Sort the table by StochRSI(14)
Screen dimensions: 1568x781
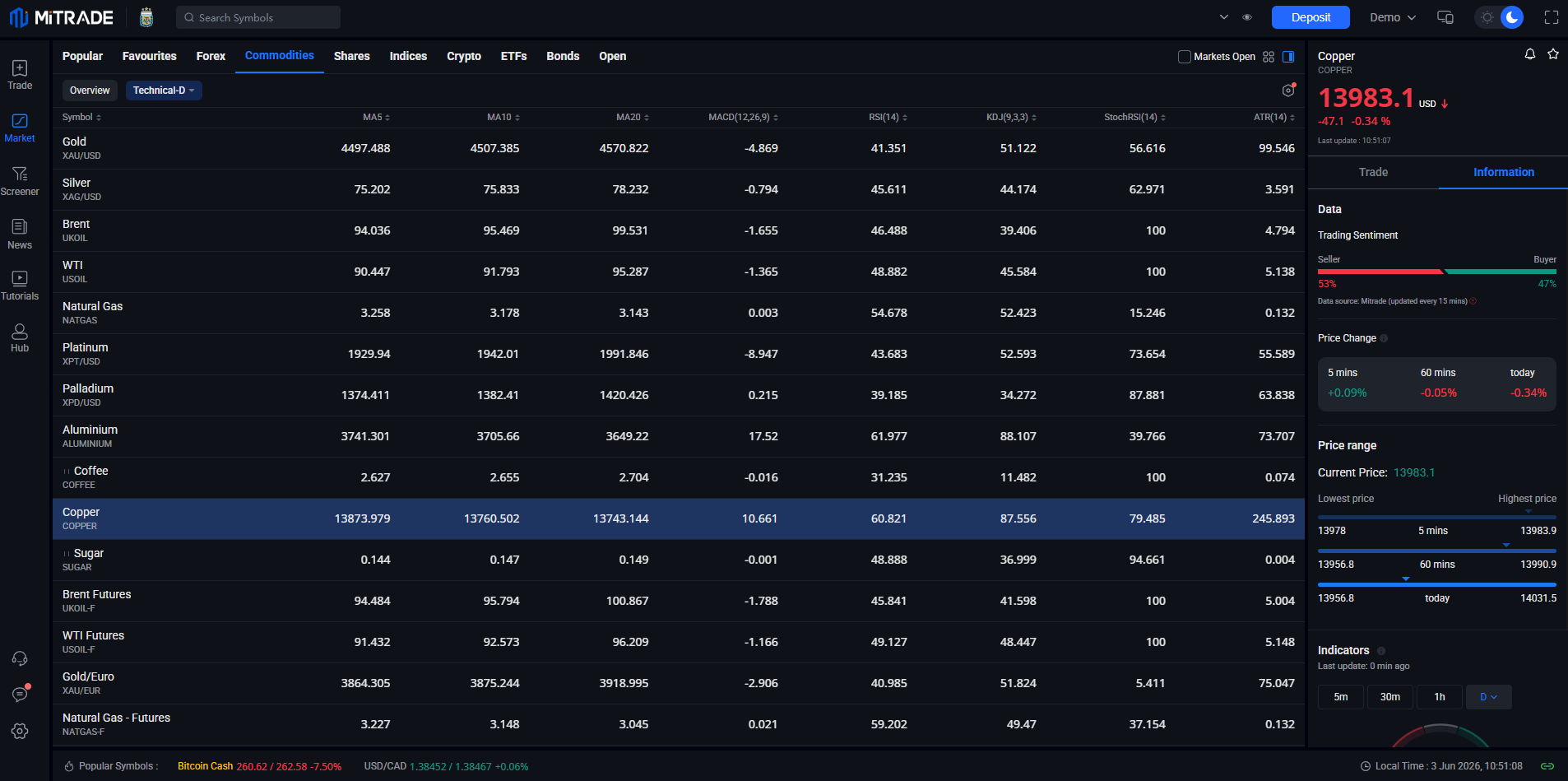tap(1134, 118)
